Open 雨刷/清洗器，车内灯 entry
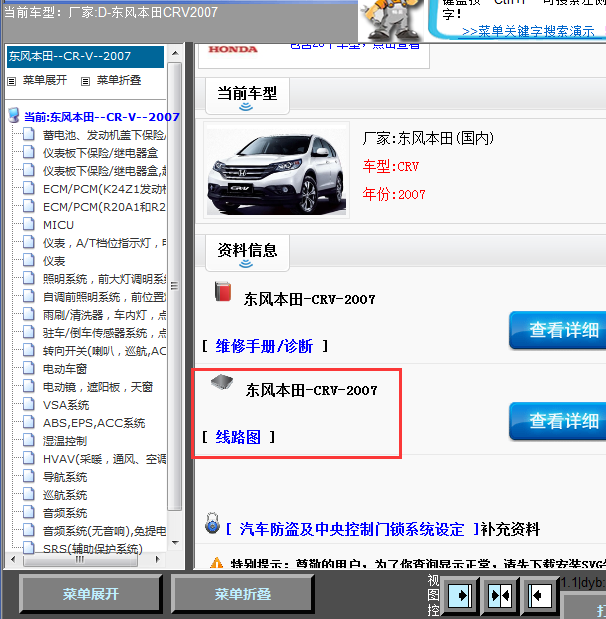The height and width of the screenshot is (619, 606). coord(104,315)
